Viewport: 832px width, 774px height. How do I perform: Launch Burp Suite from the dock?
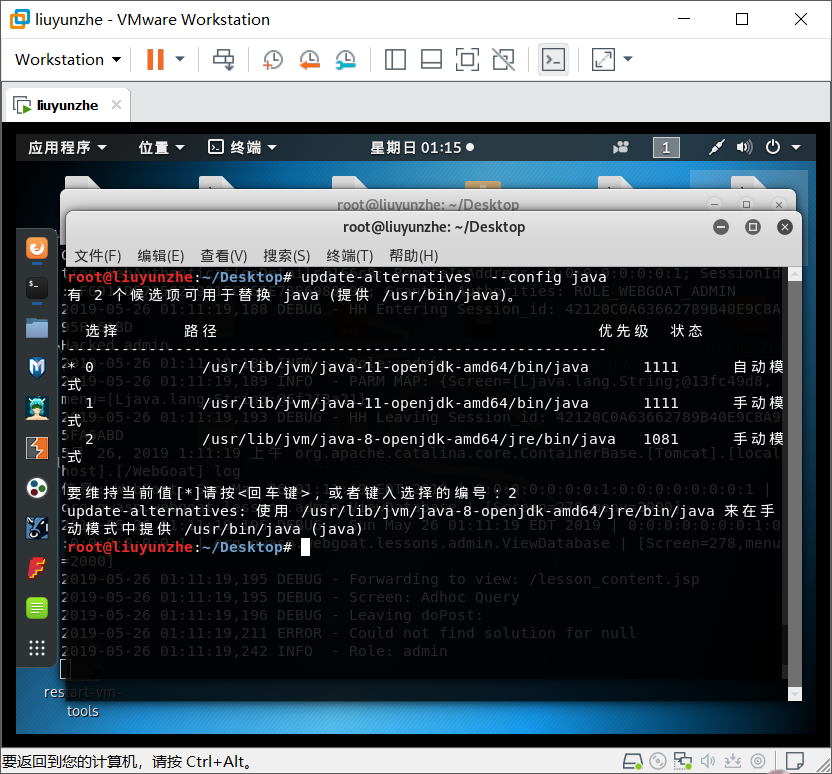point(37,448)
